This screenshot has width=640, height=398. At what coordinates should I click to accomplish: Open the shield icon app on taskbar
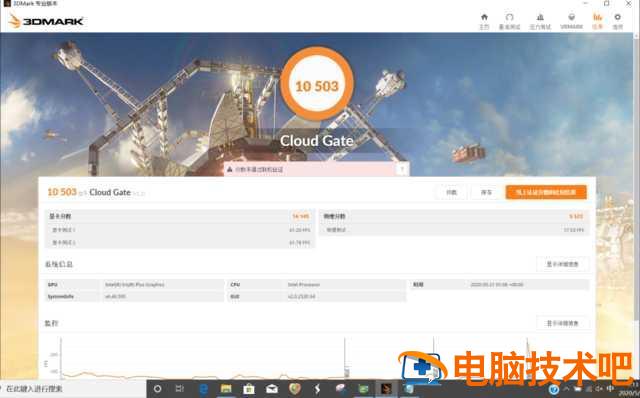click(x=294, y=389)
